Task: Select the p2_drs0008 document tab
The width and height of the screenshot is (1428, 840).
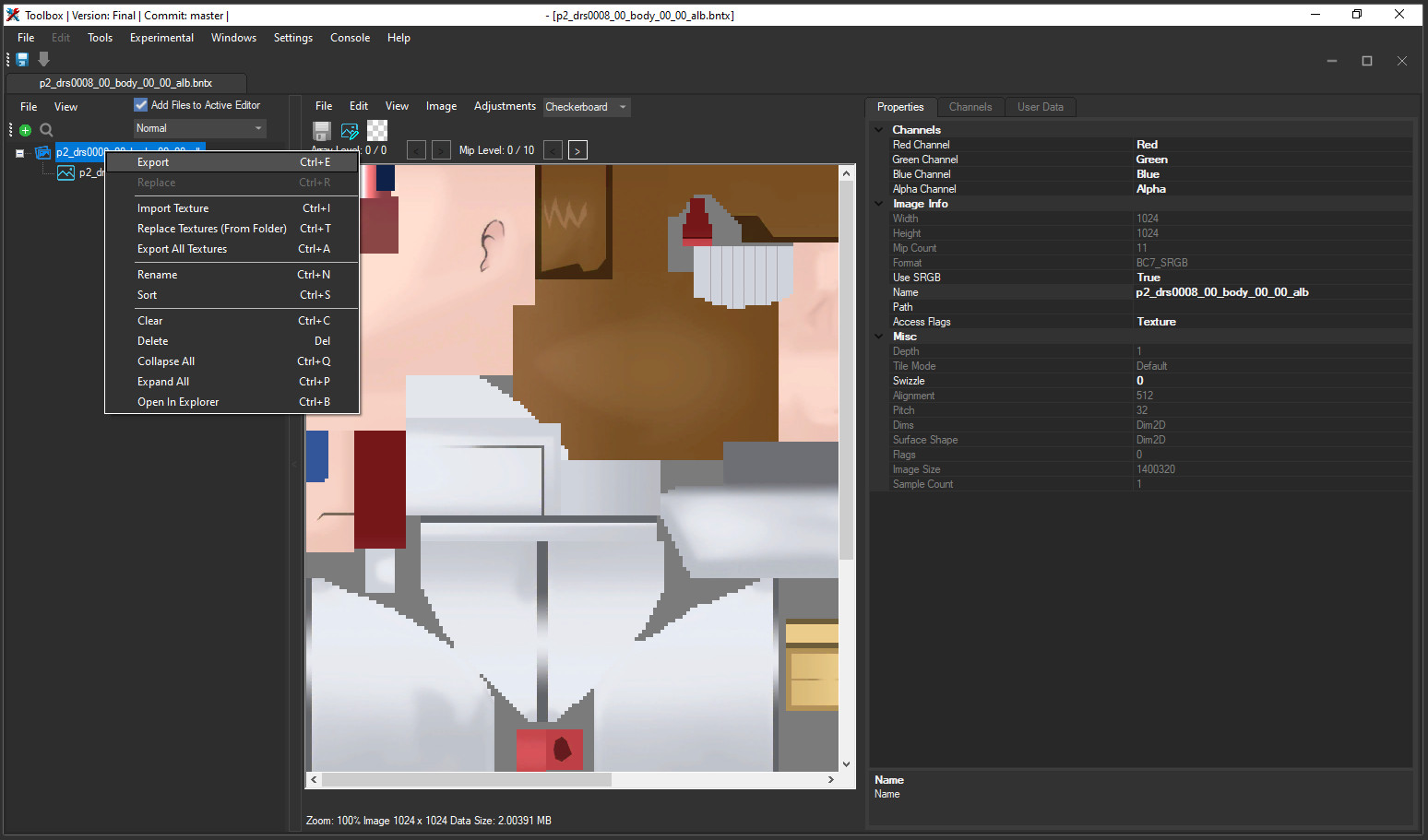Action: [125, 83]
